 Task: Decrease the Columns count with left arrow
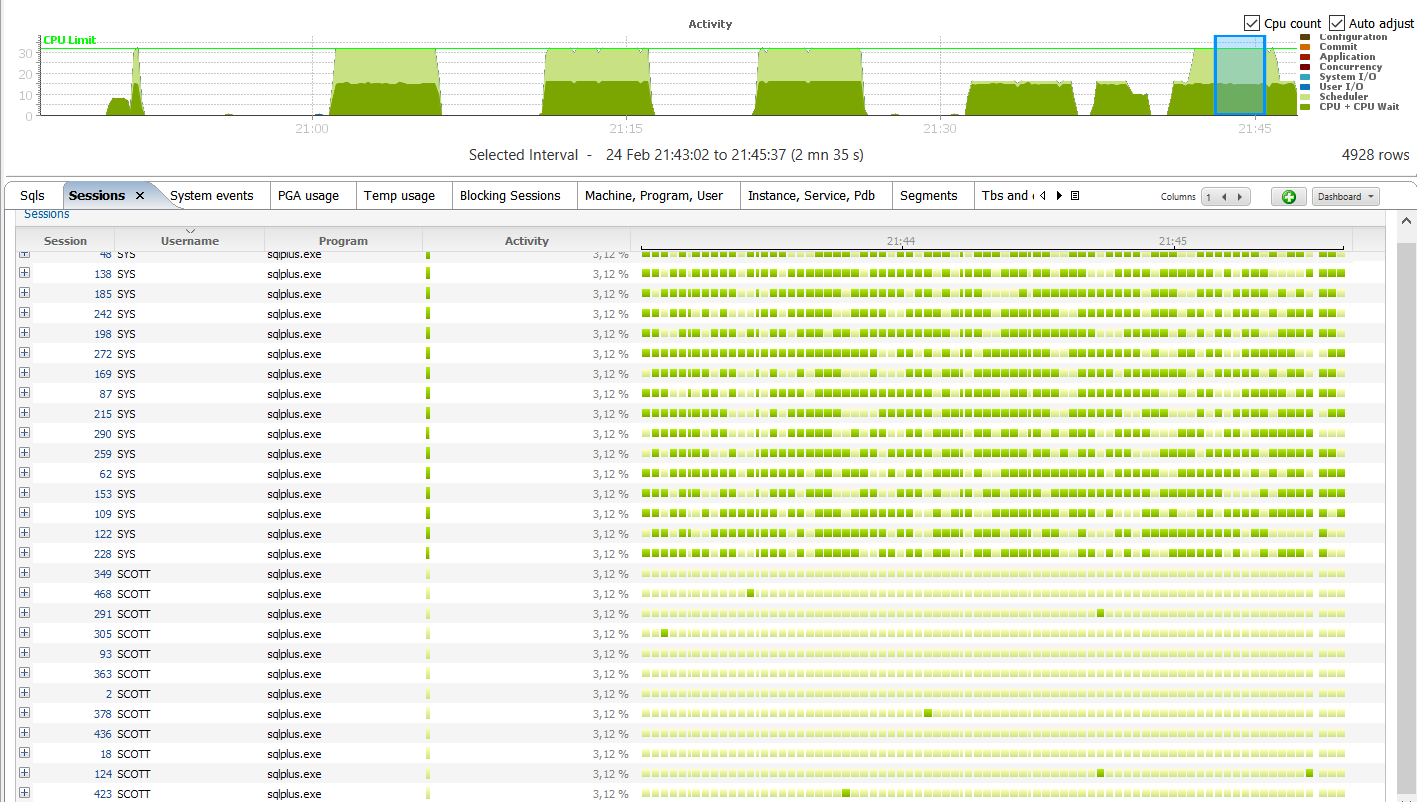tap(1225, 197)
